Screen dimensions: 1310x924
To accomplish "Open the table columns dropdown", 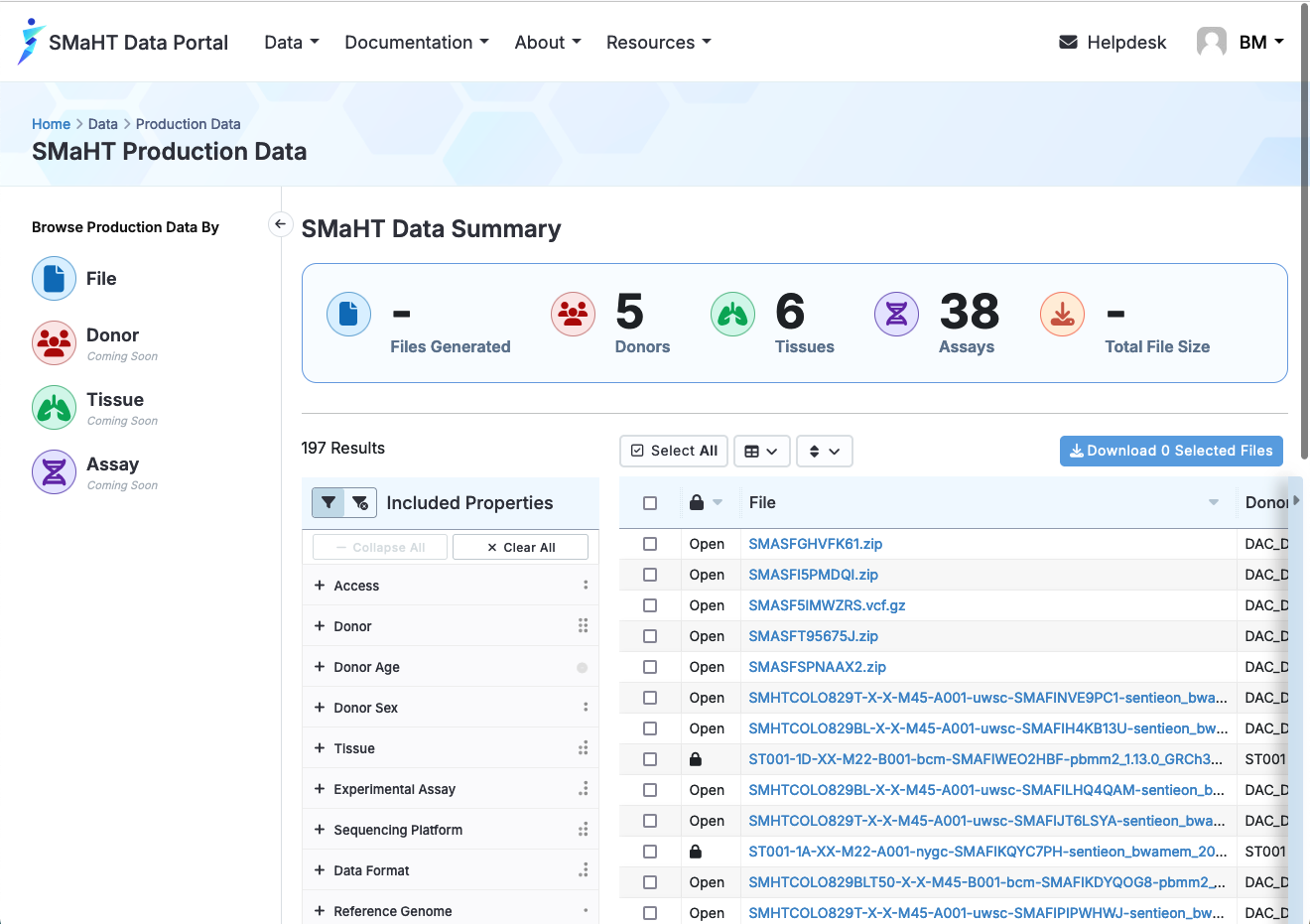I will tap(762, 451).
